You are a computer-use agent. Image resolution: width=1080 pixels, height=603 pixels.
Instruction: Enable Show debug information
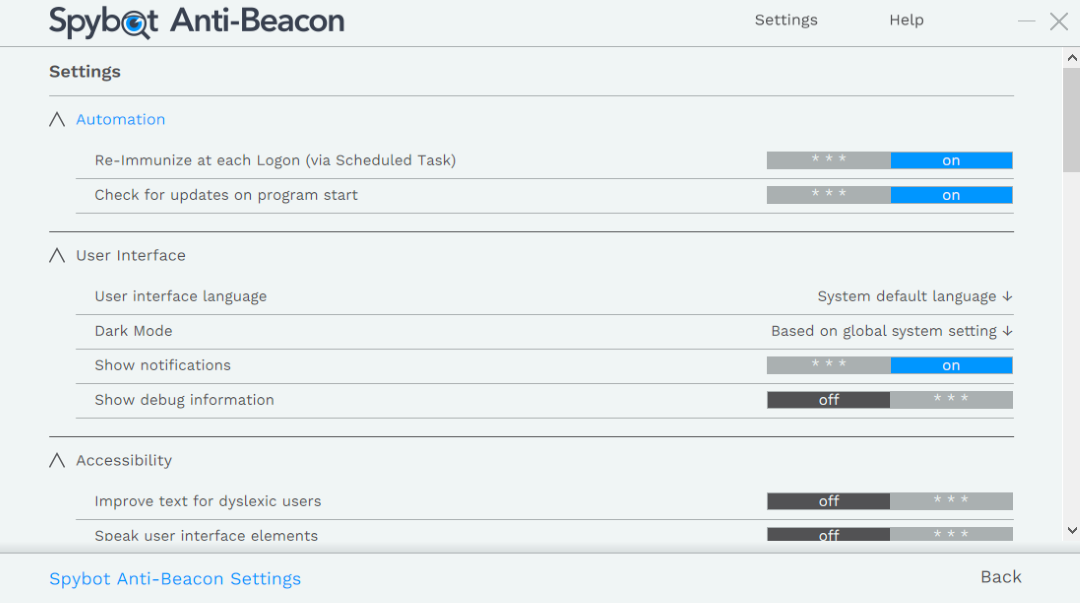[x=951, y=399]
